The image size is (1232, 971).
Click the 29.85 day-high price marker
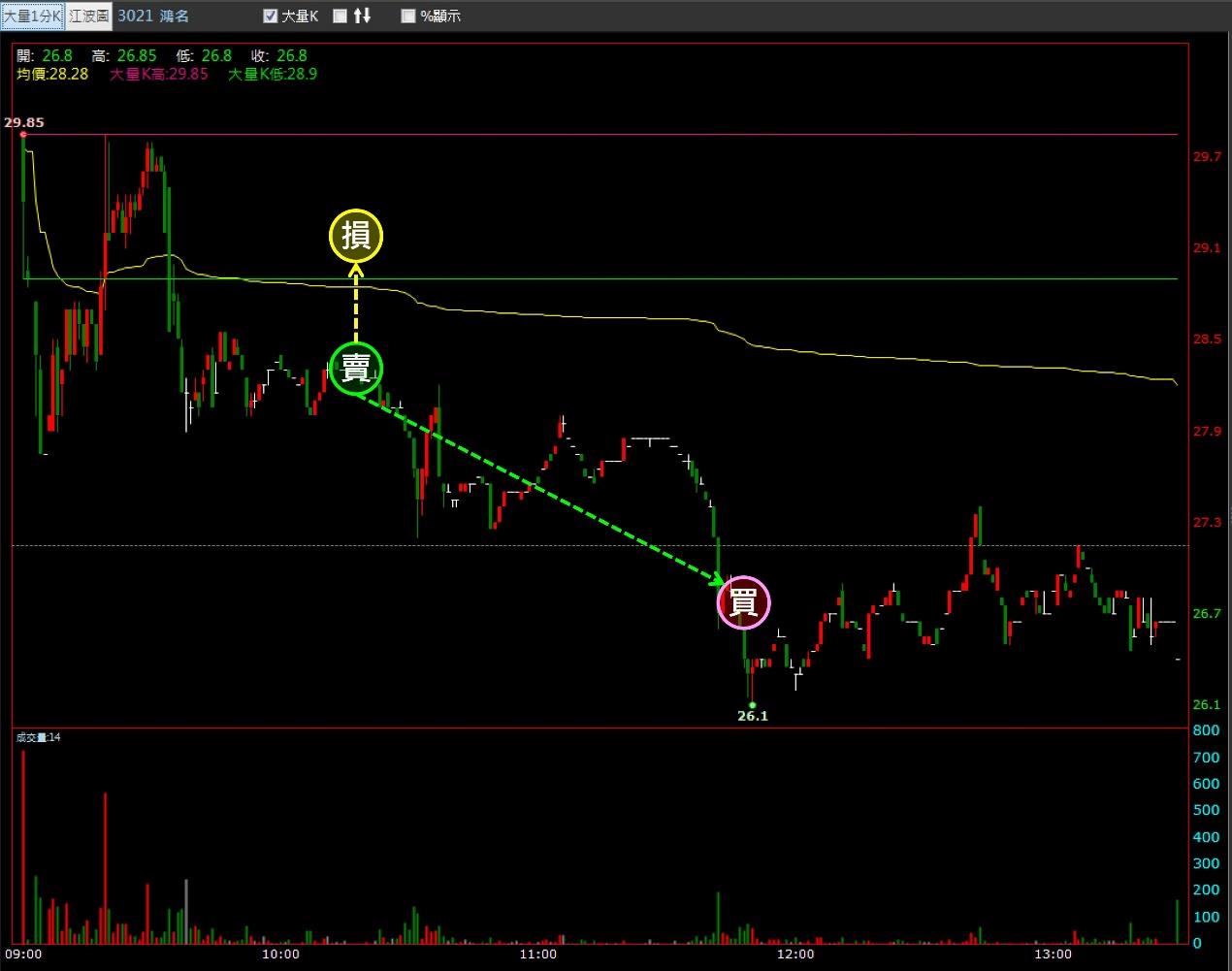point(23,122)
